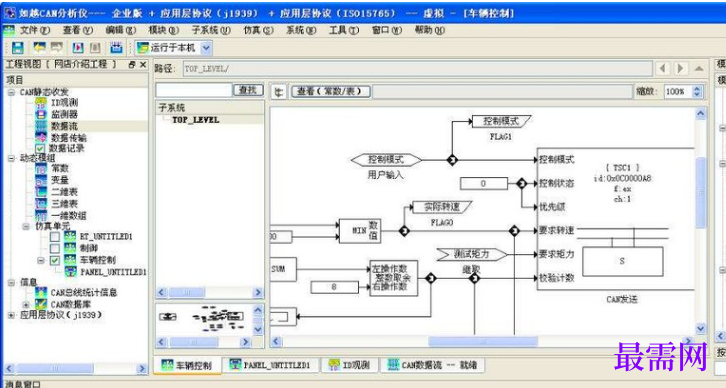Click the diagram vertical scrollbar thumb
The height and width of the screenshot is (388, 726).
(701, 192)
